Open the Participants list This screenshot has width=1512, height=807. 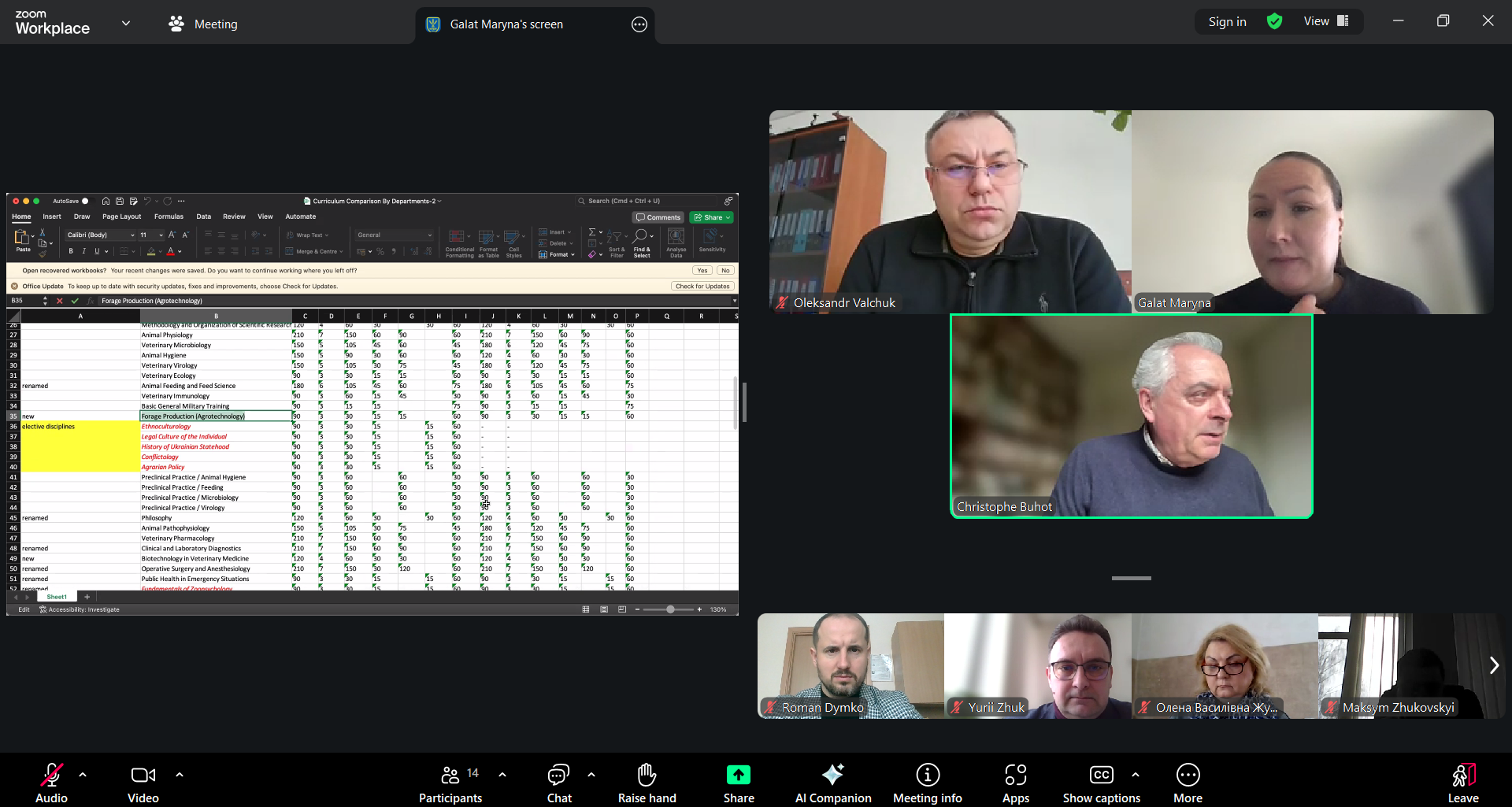tap(450, 783)
